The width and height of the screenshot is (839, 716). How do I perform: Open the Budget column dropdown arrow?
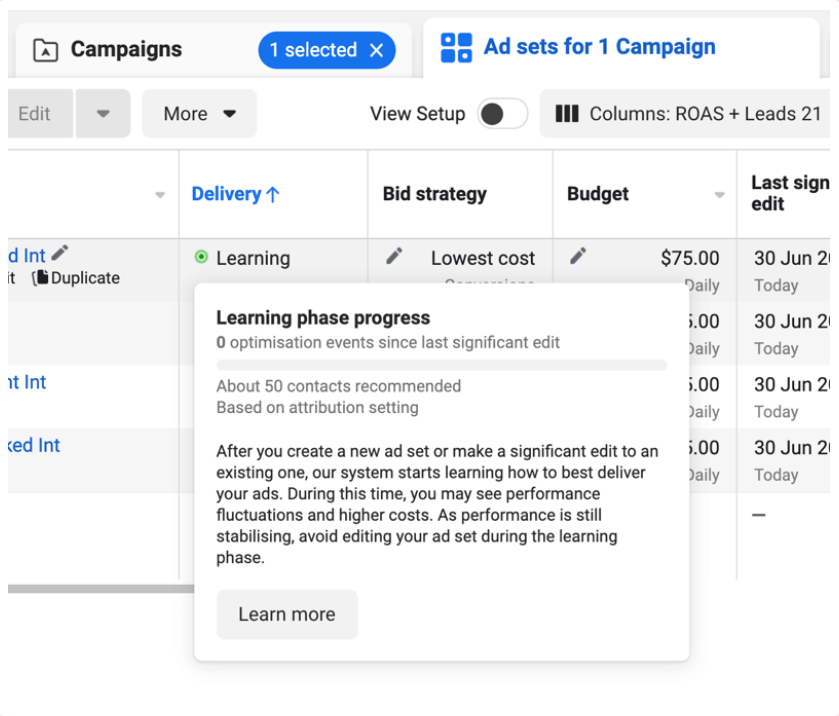click(x=720, y=195)
